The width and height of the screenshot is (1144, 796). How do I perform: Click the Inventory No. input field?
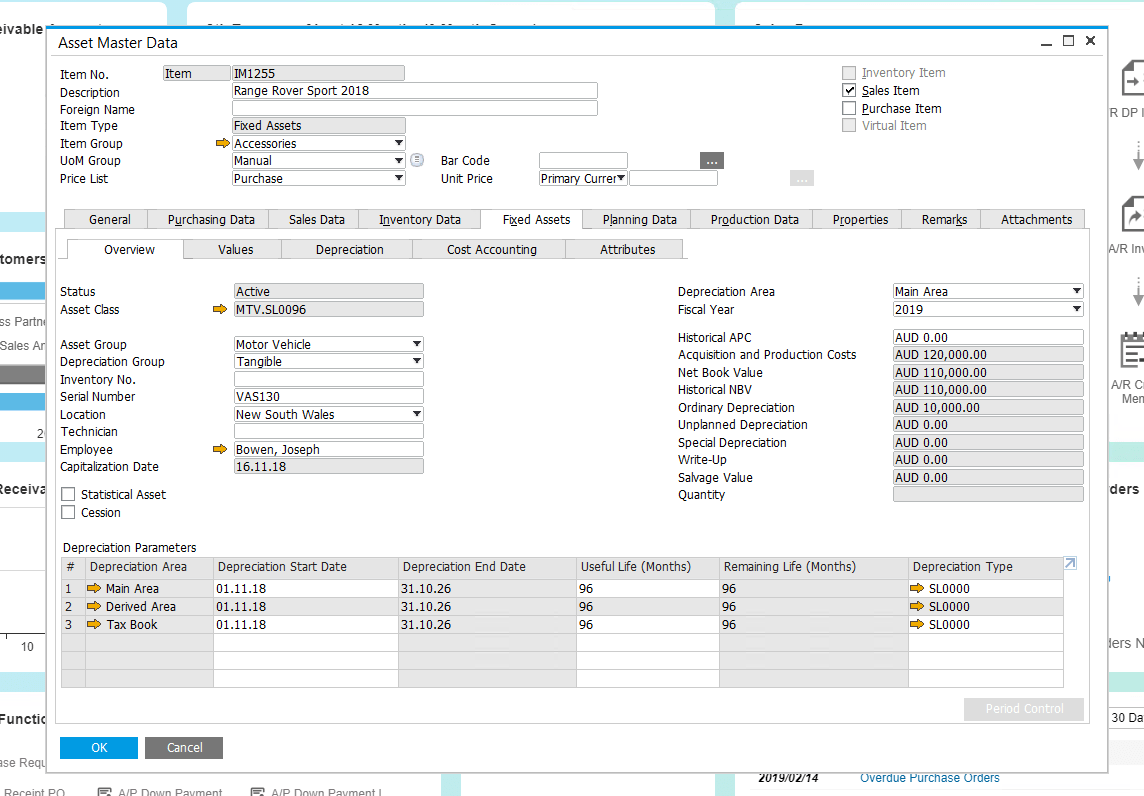pos(328,379)
